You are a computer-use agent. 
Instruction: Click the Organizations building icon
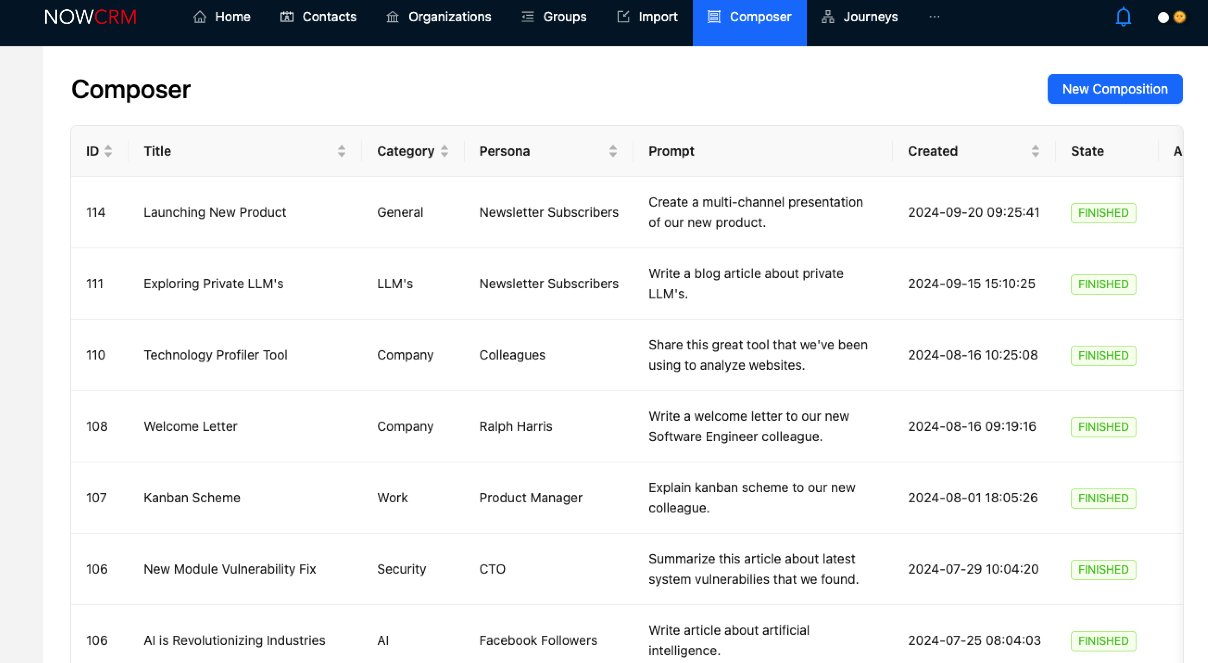(x=393, y=17)
